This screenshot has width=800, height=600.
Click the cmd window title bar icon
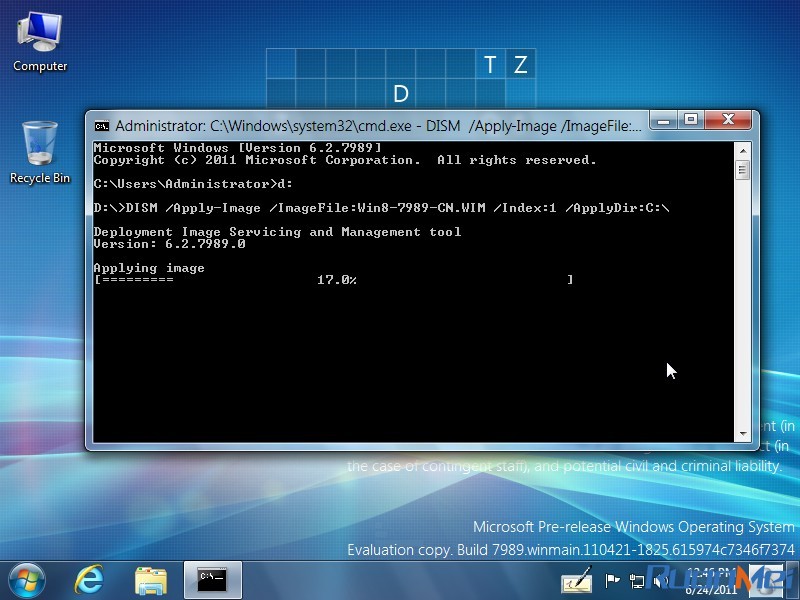tap(102, 126)
